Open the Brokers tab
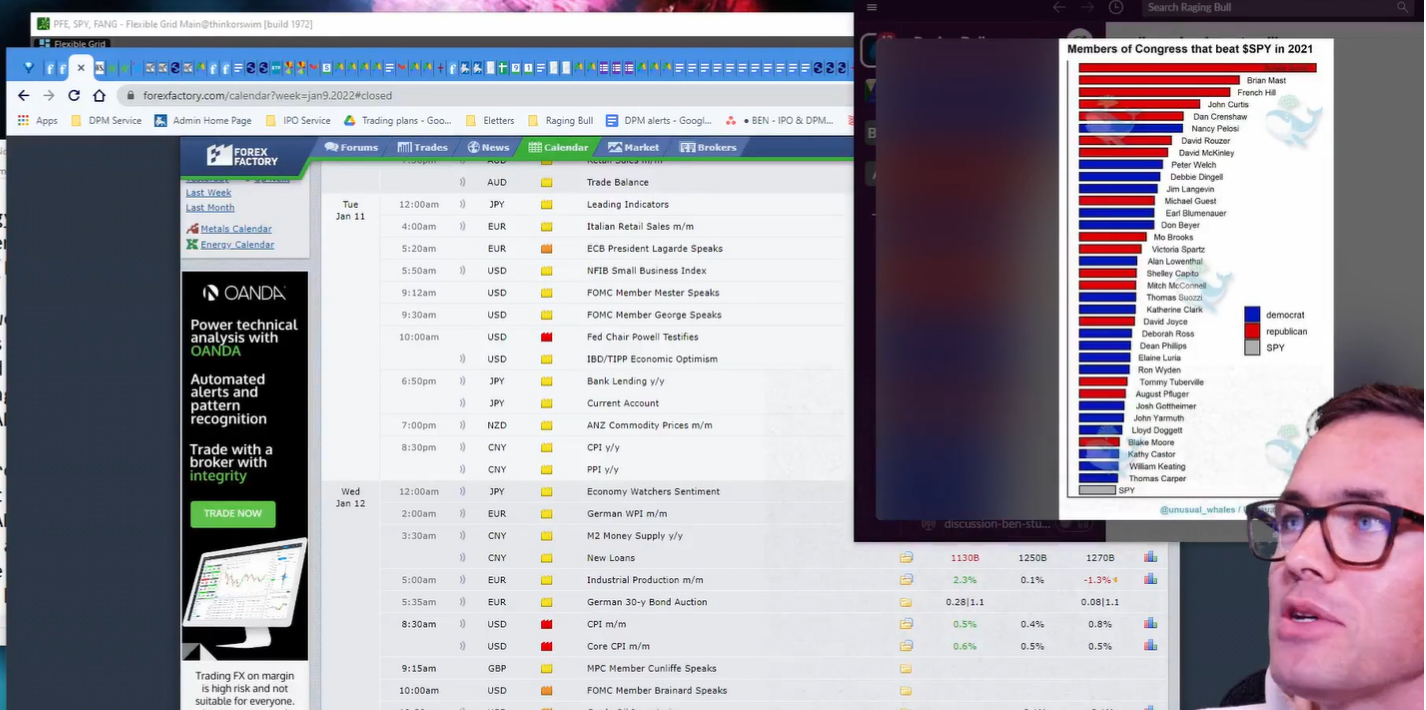Viewport: 1426px width, 710px height. click(x=708, y=147)
